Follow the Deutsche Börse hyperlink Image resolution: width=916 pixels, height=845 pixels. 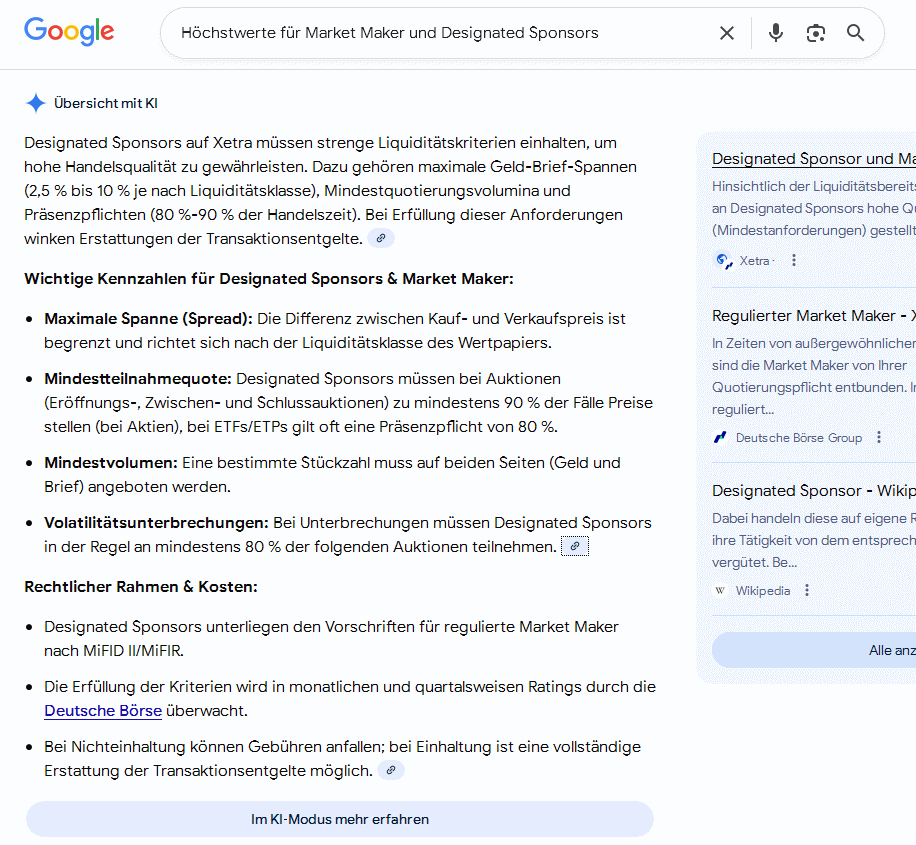103,711
